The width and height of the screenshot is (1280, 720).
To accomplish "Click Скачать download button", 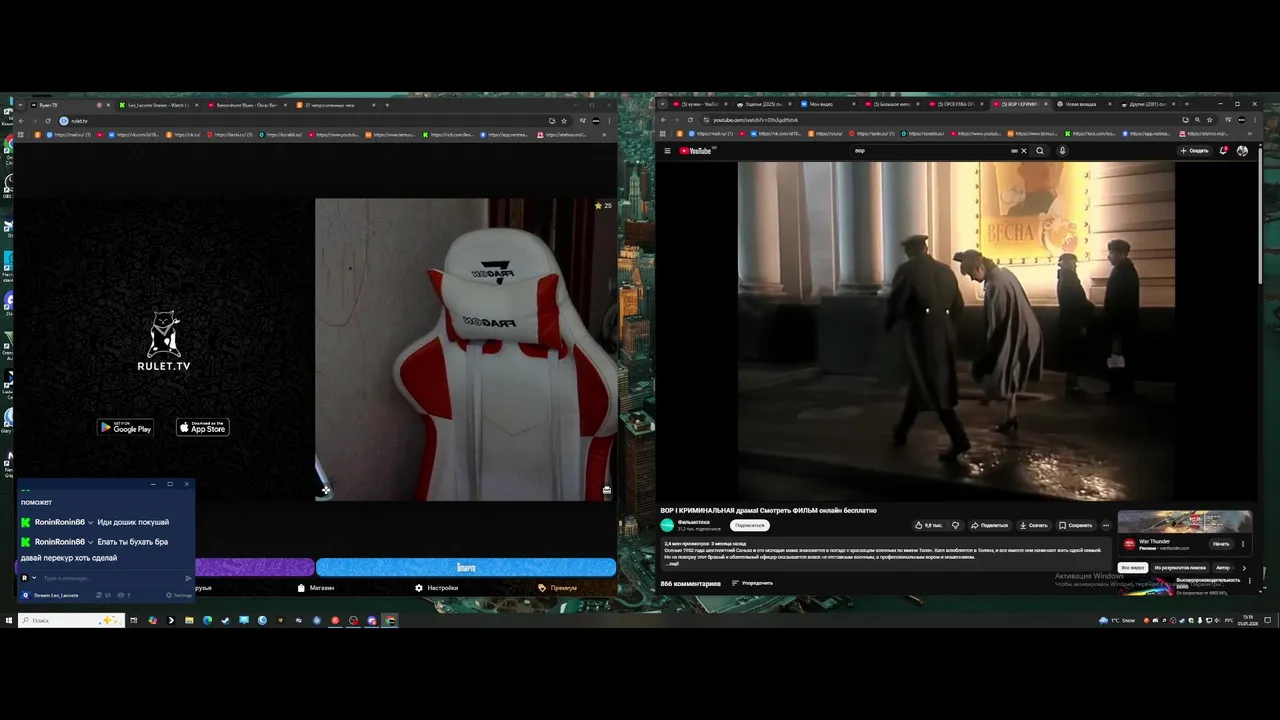I will point(1034,525).
